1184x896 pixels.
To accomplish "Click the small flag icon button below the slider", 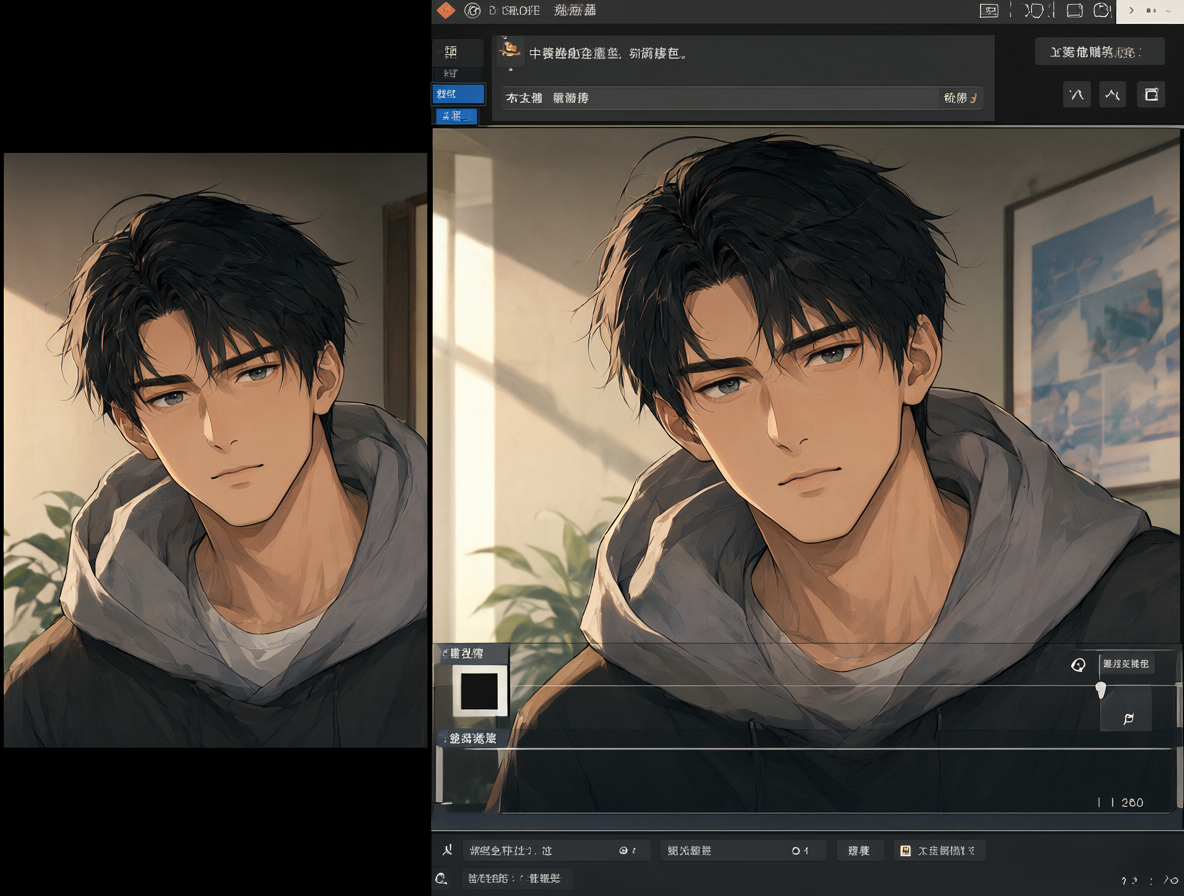I will pos(1127,718).
